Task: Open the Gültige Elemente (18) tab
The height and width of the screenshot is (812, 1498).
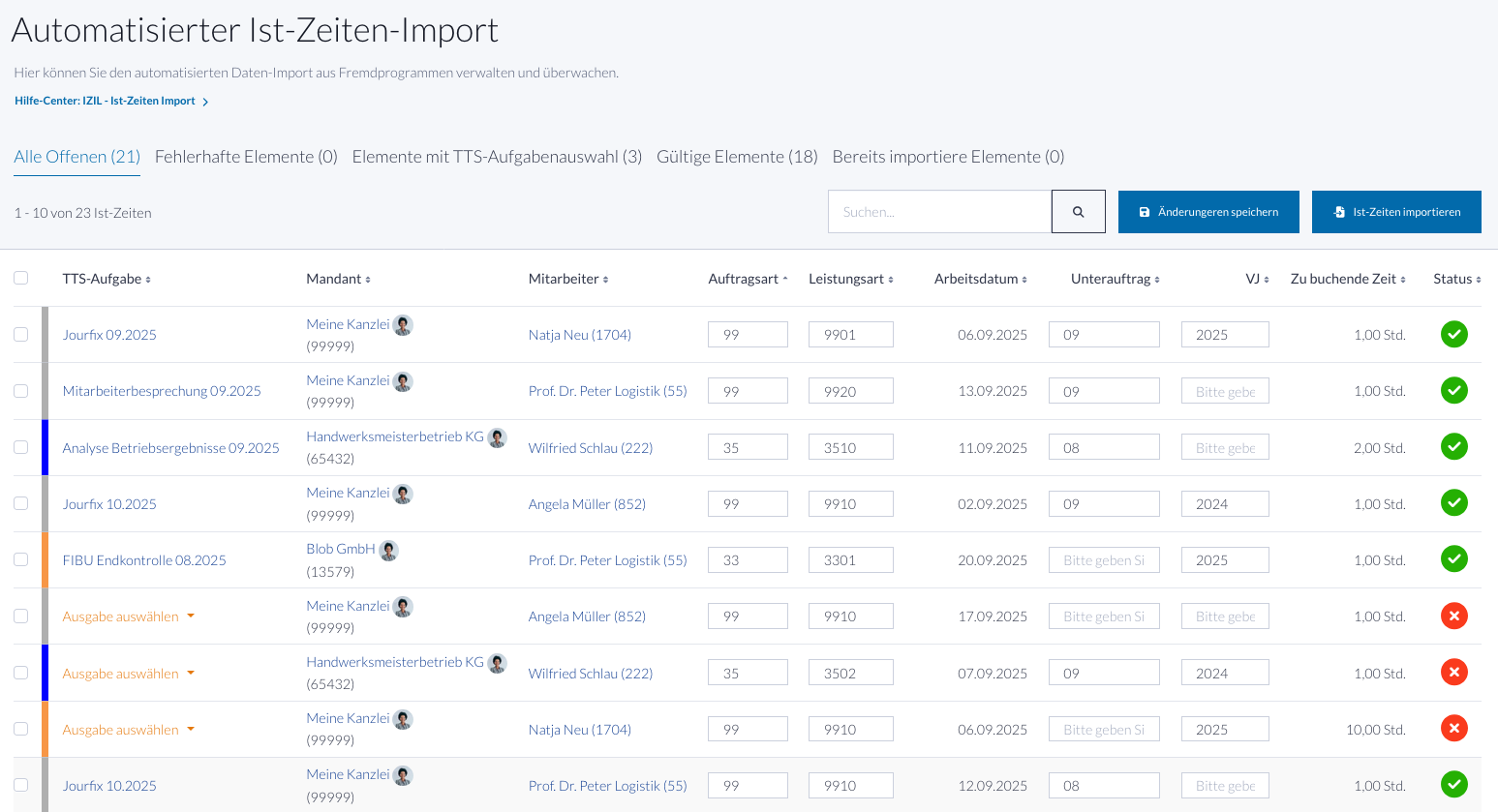Action: tap(737, 157)
